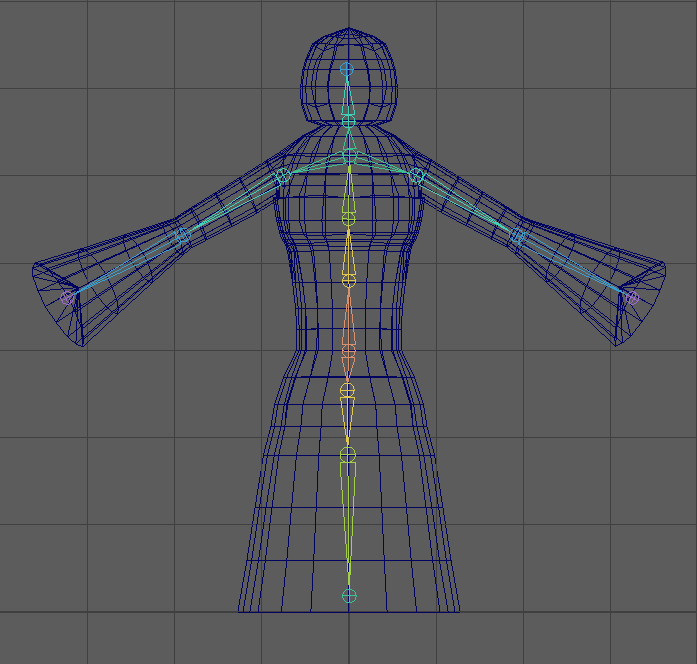697x664 pixels.
Task: Select the shoulder joint on the screen-right side
Action: coord(416,176)
